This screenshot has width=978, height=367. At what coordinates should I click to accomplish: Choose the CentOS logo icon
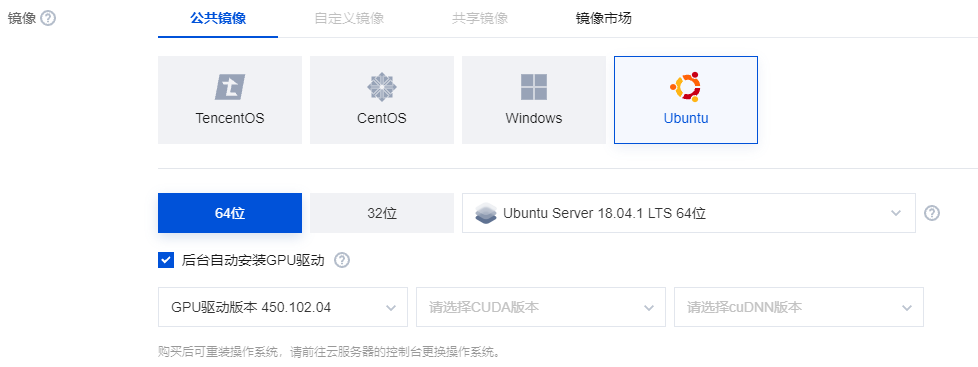382,87
